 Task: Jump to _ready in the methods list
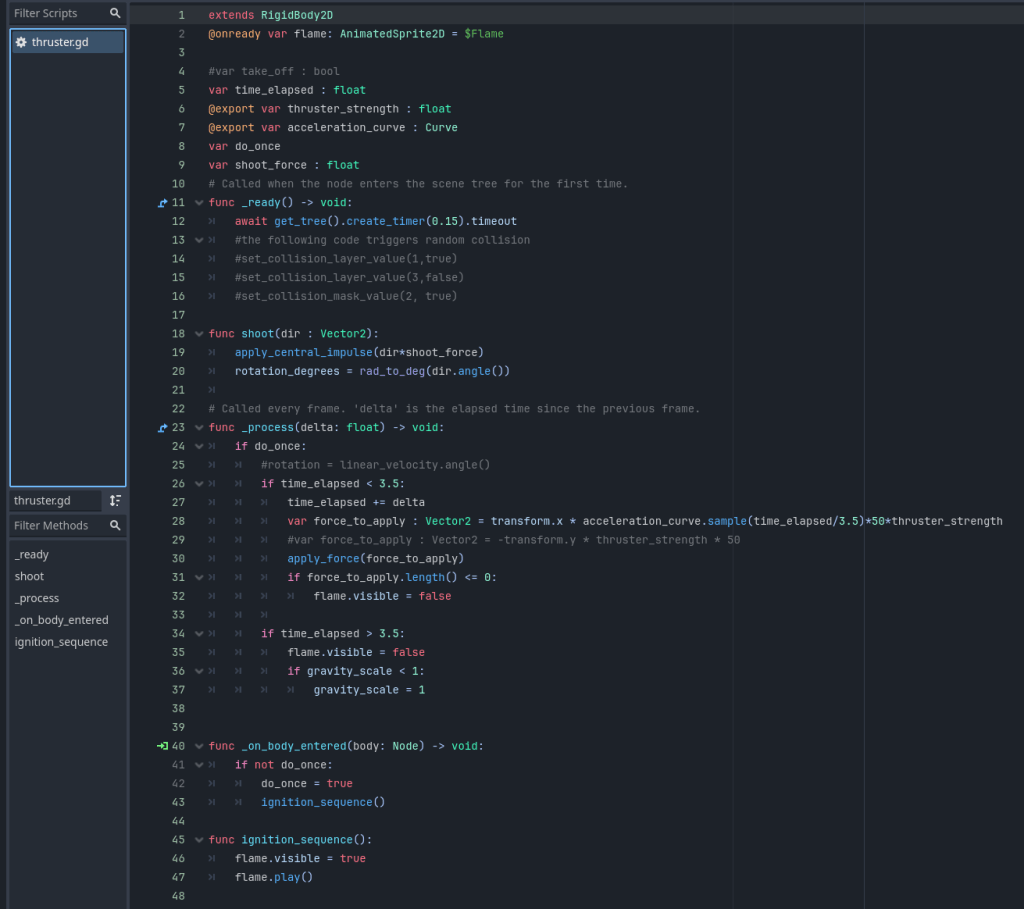tap(32, 555)
